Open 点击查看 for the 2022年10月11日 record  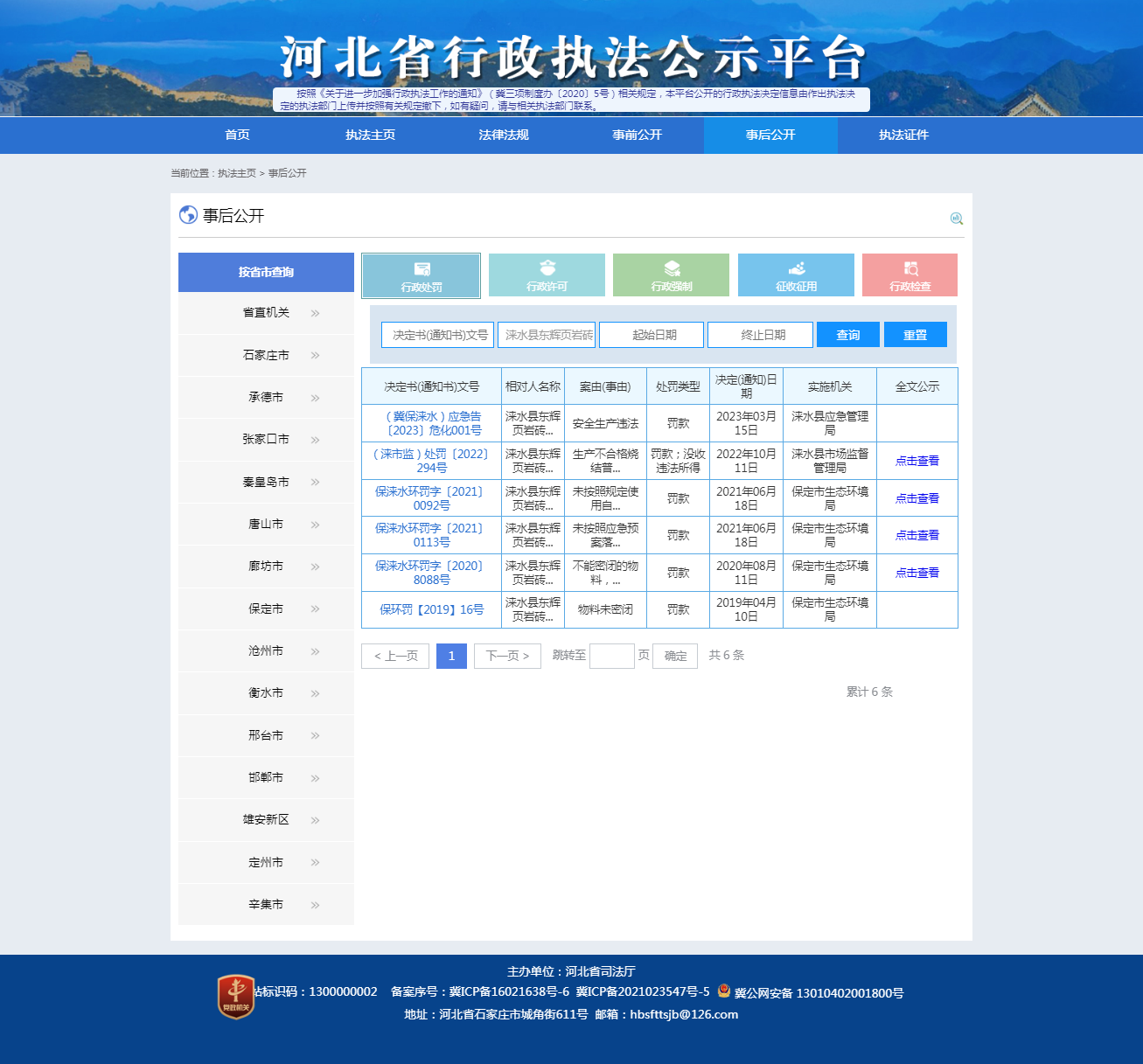tap(916, 461)
